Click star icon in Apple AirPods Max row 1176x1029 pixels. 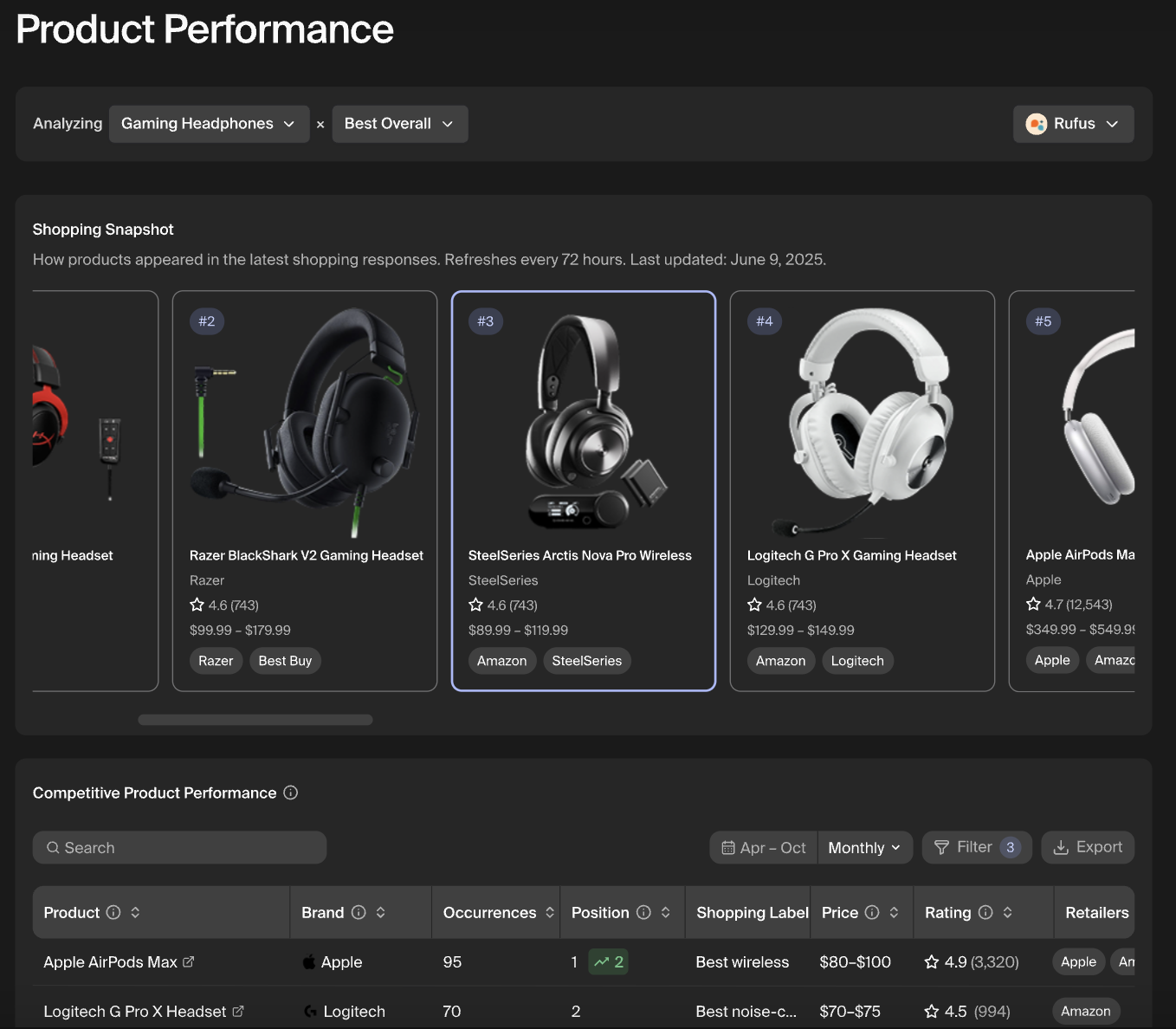932,961
